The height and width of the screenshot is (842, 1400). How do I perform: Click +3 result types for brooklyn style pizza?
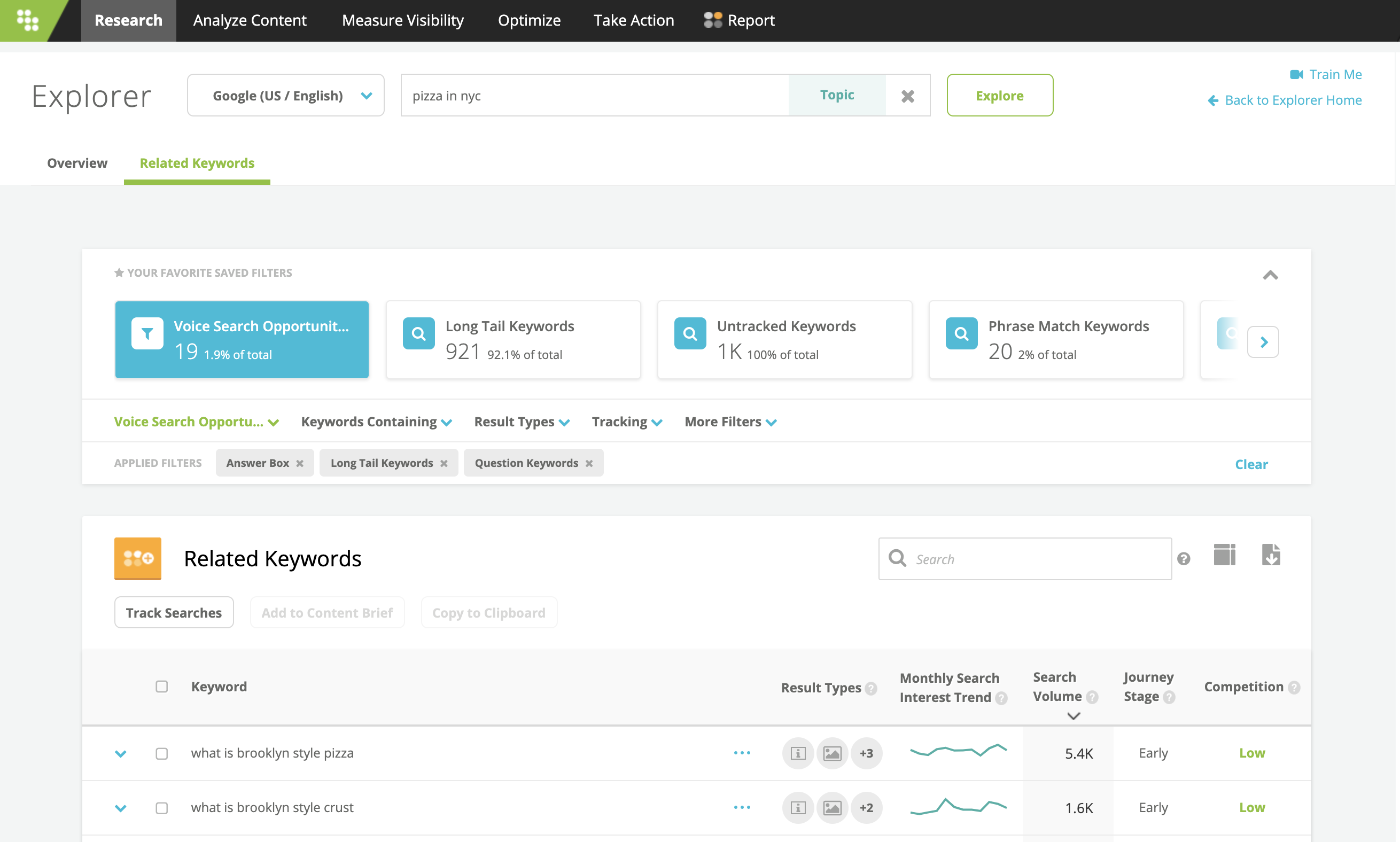click(866, 753)
